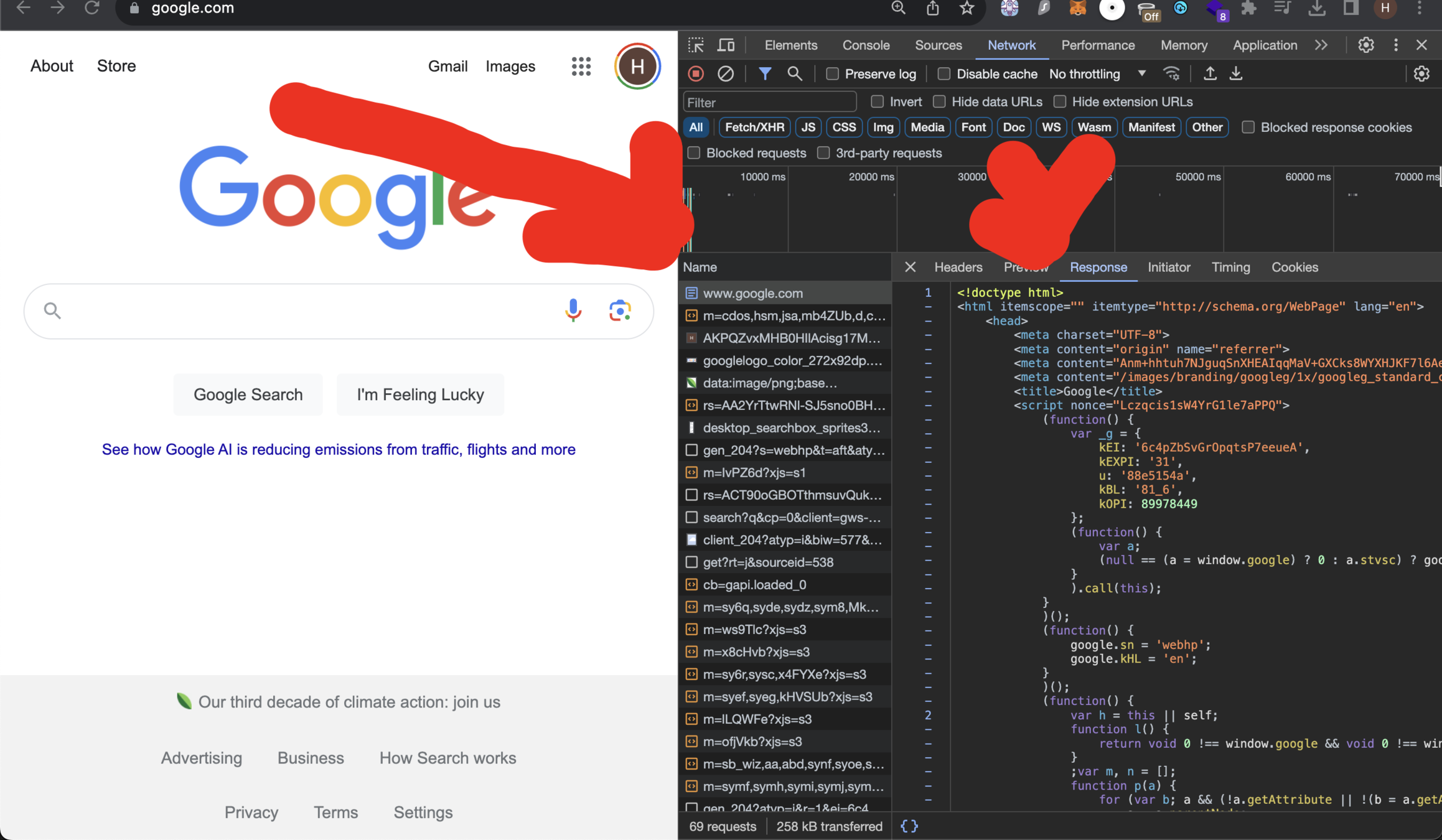This screenshot has height=840, width=1442.
Task: Toggle the network filter funnel icon
Action: coord(765,74)
